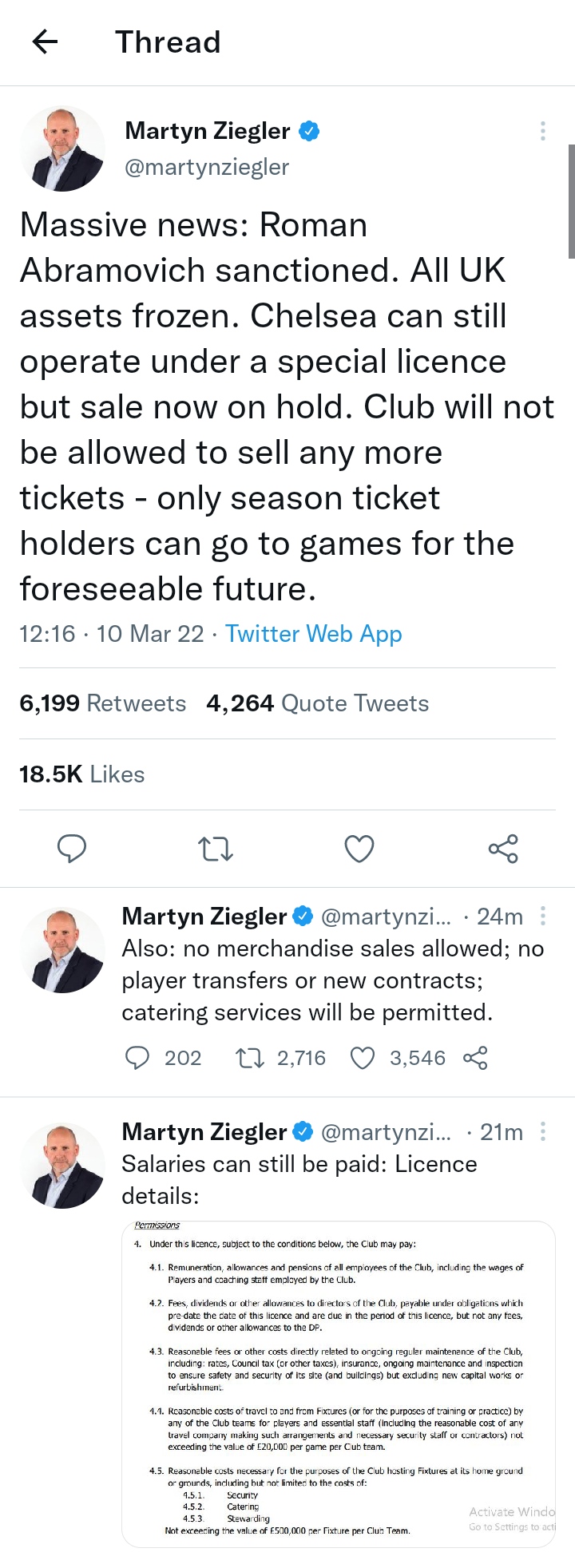Like the main tweet with heart icon
The height and width of the screenshot is (1568, 575).
pos(359,849)
